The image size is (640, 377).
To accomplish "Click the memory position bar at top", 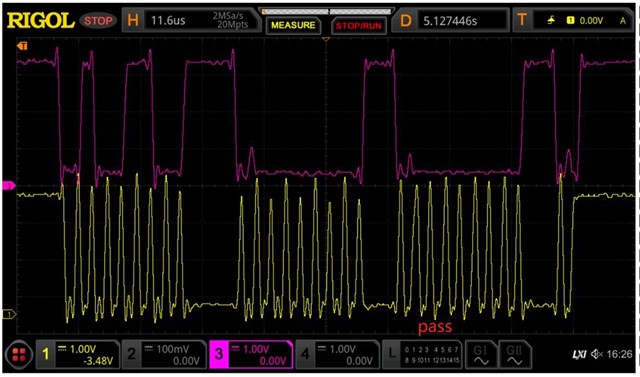I will 327,11.
